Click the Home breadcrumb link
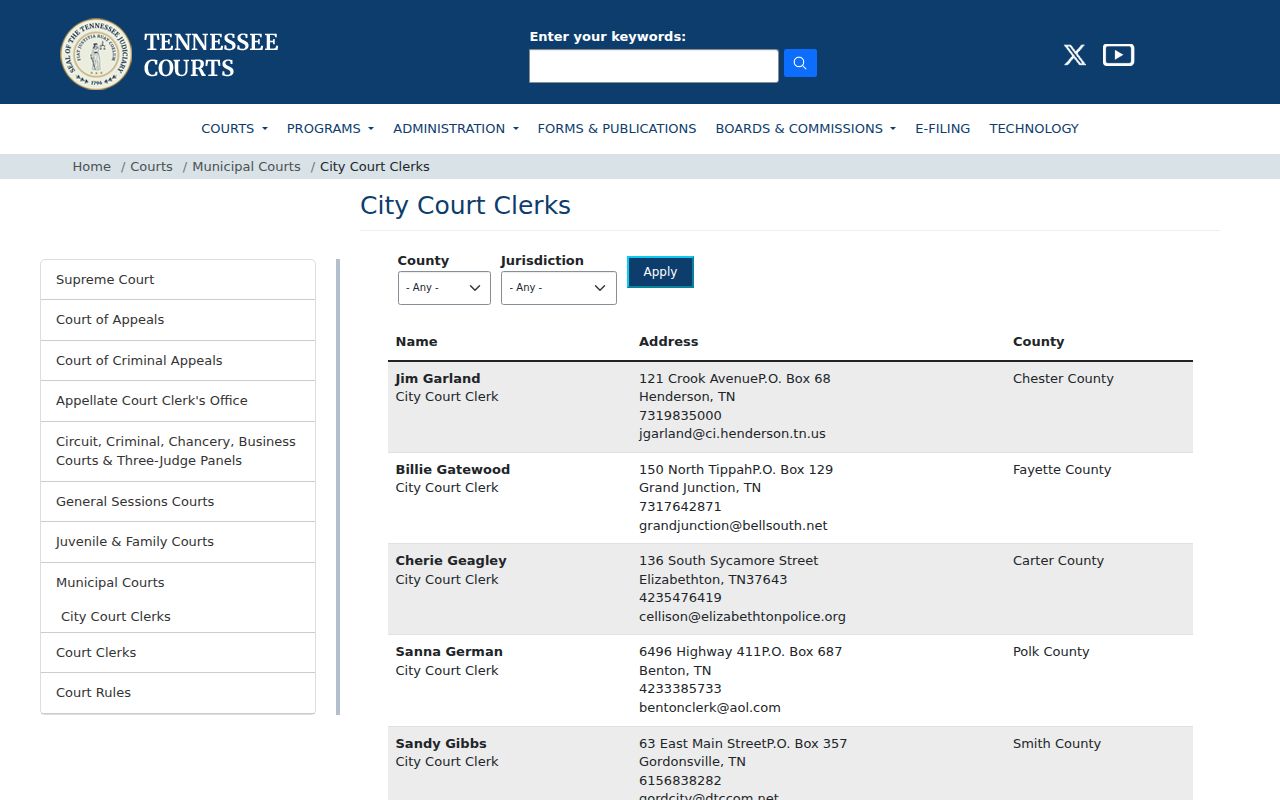The image size is (1280, 800). (x=92, y=167)
